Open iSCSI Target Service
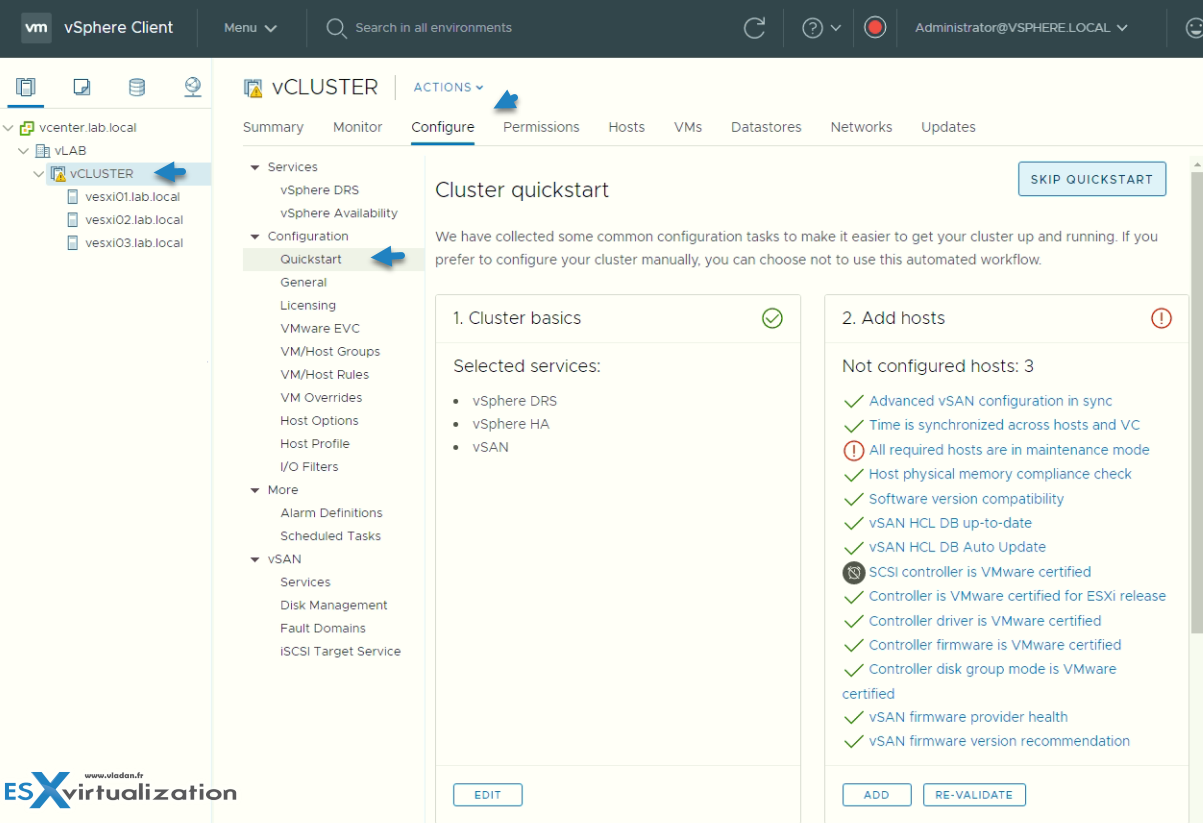 point(340,651)
